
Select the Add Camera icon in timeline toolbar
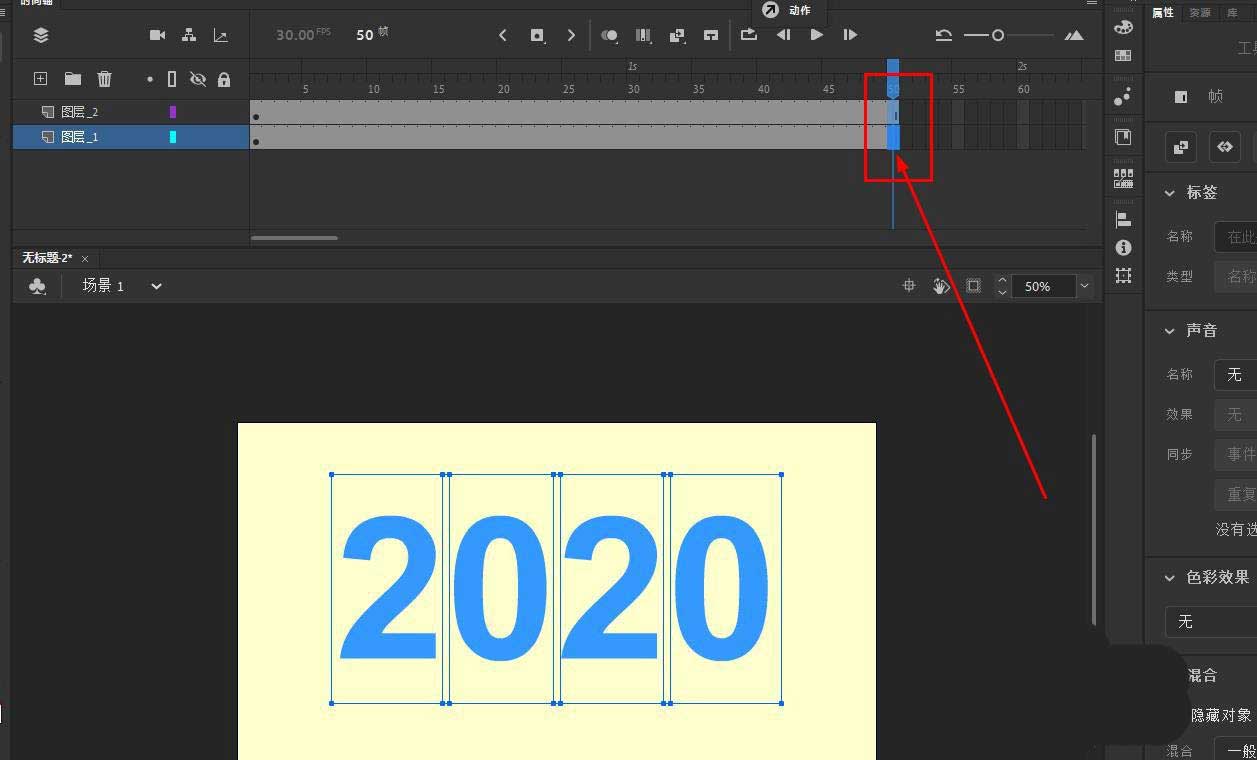coord(157,35)
